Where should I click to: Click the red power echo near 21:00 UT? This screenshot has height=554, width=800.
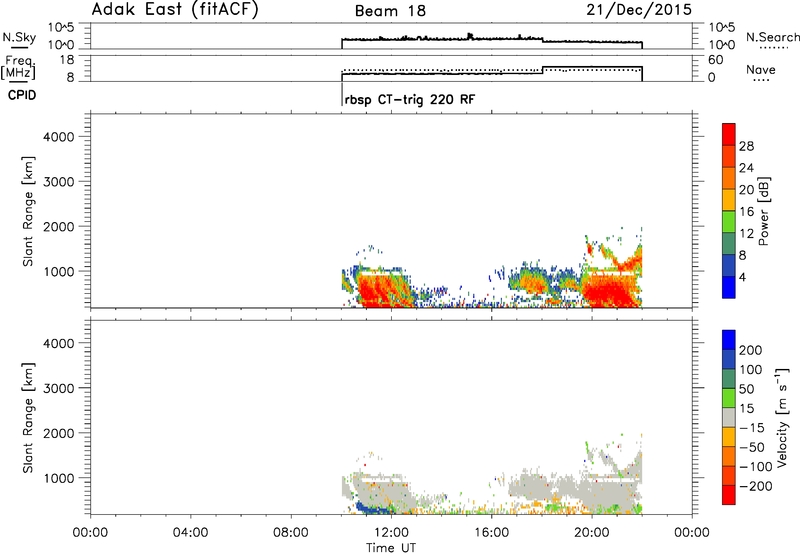tap(610, 293)
